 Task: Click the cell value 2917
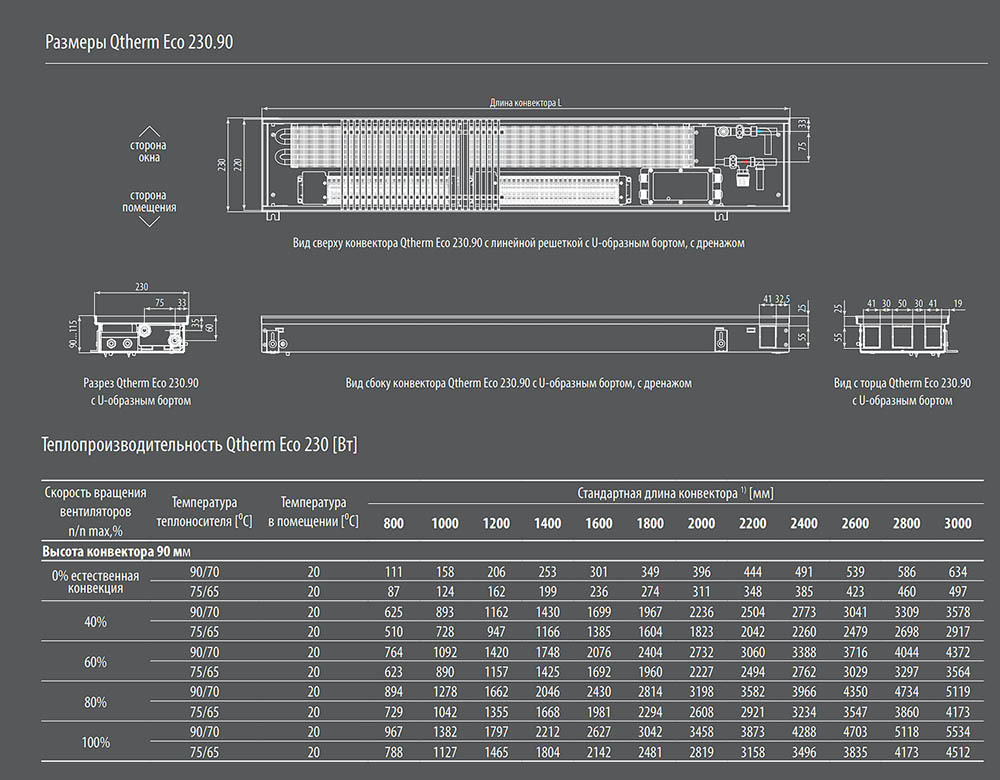pyautogui.click(x=958, y=632)
